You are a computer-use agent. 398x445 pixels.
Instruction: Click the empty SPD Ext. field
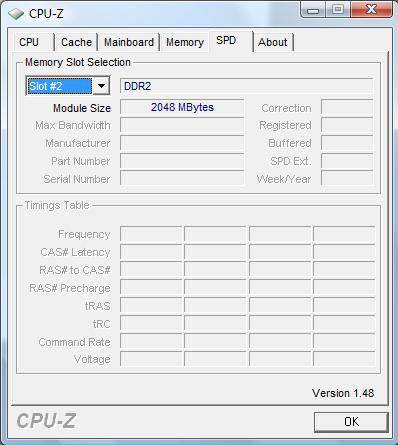click(x=347, y=161)
